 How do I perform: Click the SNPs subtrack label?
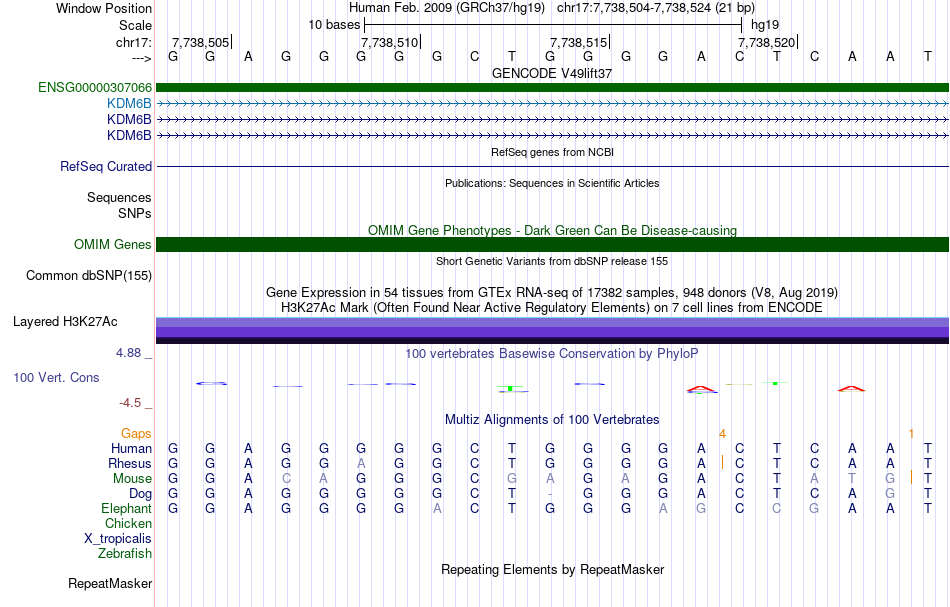click(x=135, y=213)
